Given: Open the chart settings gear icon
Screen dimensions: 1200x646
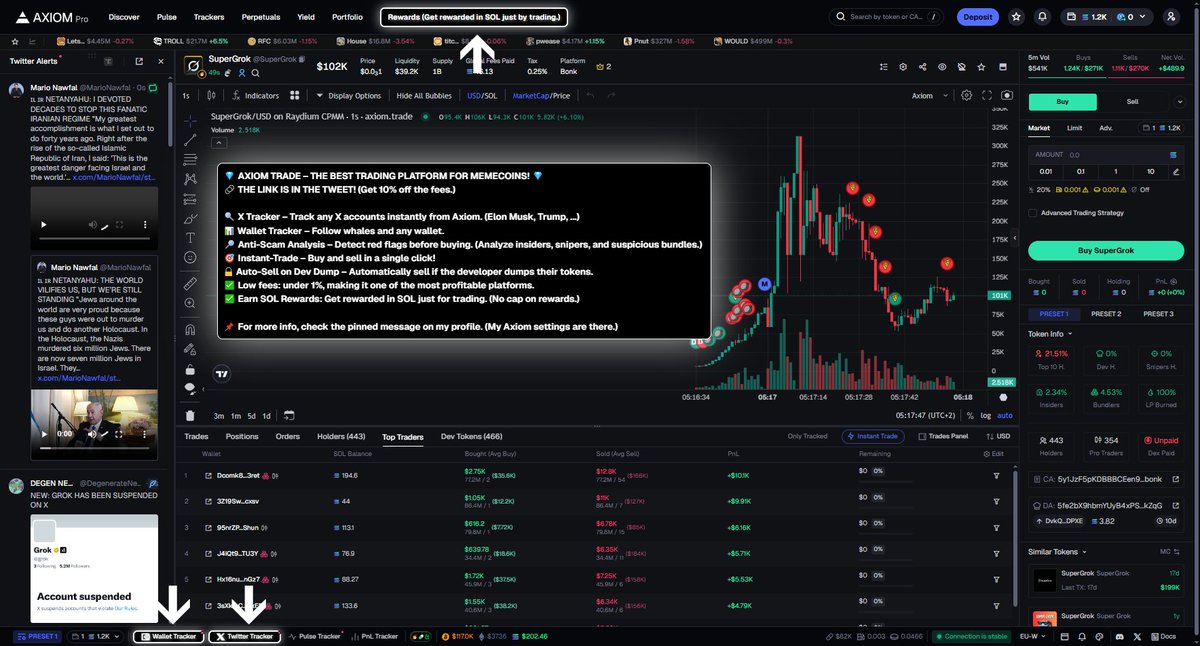Looking at the screenshot, I should 966,96.
